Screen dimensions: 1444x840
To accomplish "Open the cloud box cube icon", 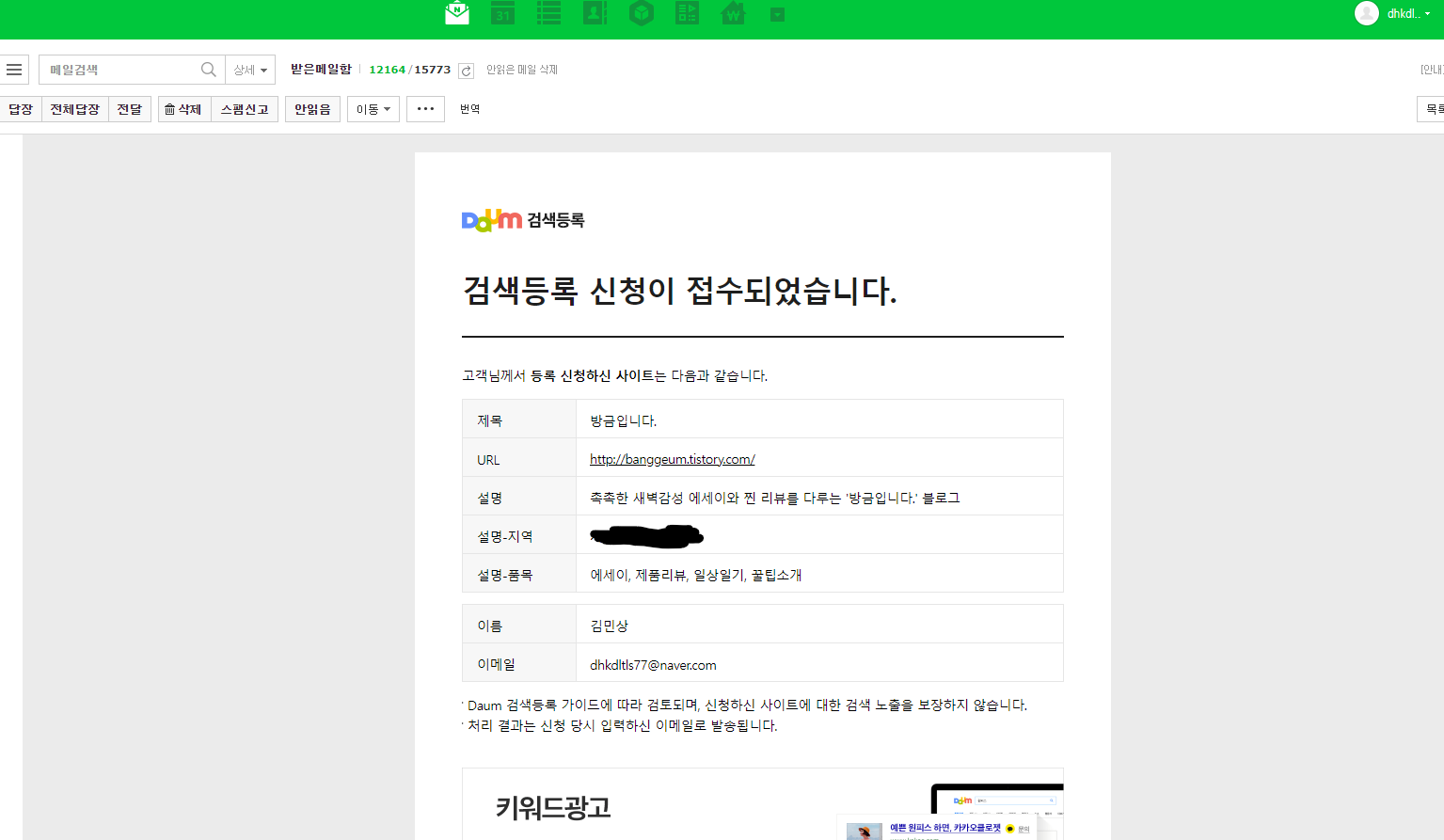I will (642, 13).
